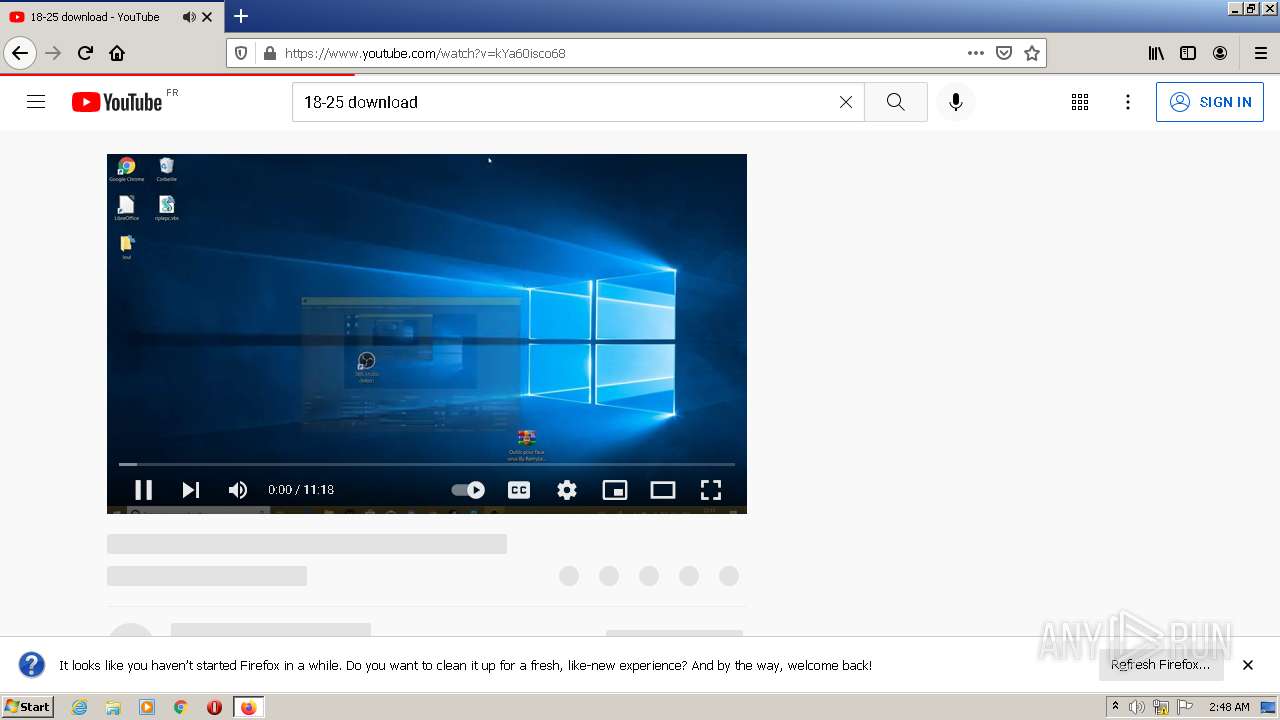Click Firefox taskbar button

click(248, 707)
